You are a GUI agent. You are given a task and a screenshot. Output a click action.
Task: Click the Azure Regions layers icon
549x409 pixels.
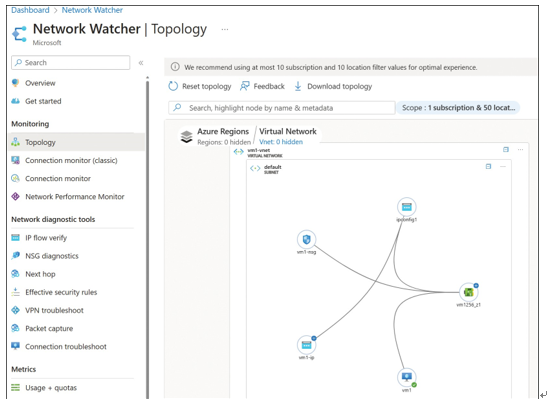tap(186, 136)
